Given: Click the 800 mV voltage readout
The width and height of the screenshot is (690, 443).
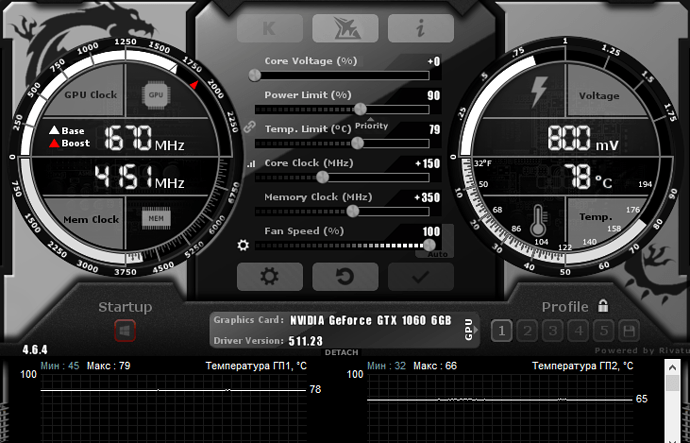Looking at the screenshot, I should click(583, 138).
